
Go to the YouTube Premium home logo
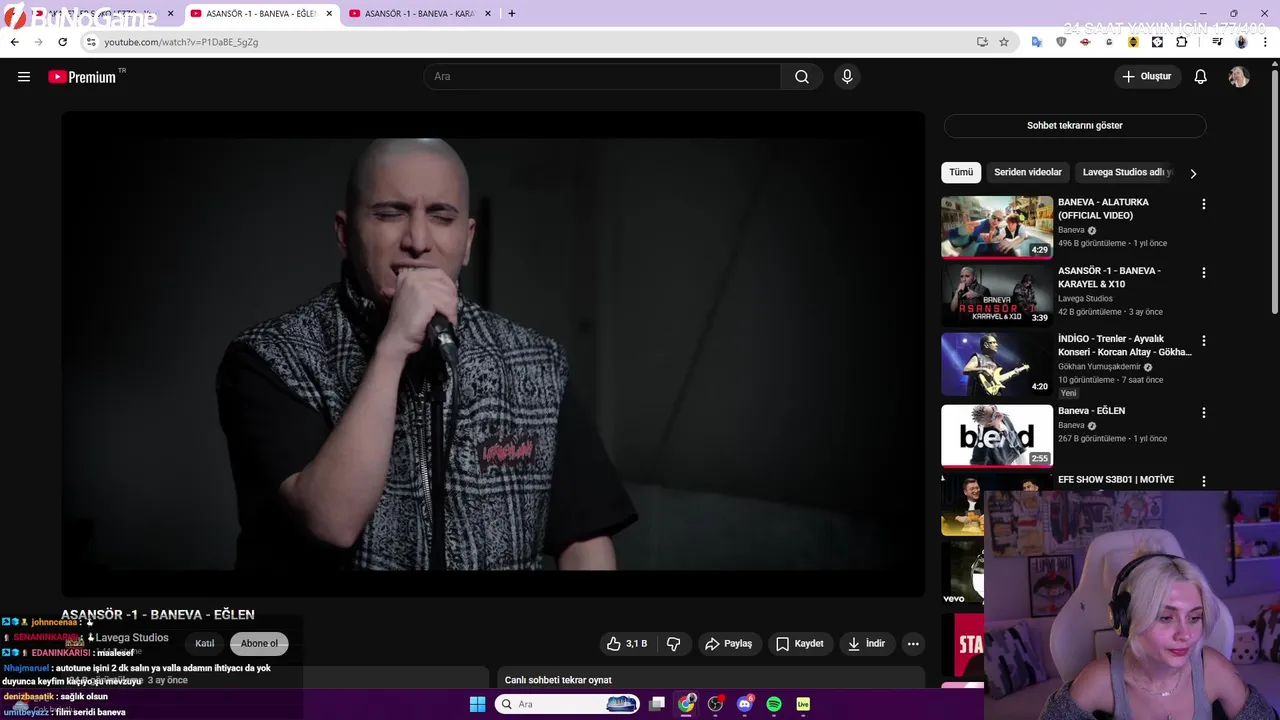(82, 77)
